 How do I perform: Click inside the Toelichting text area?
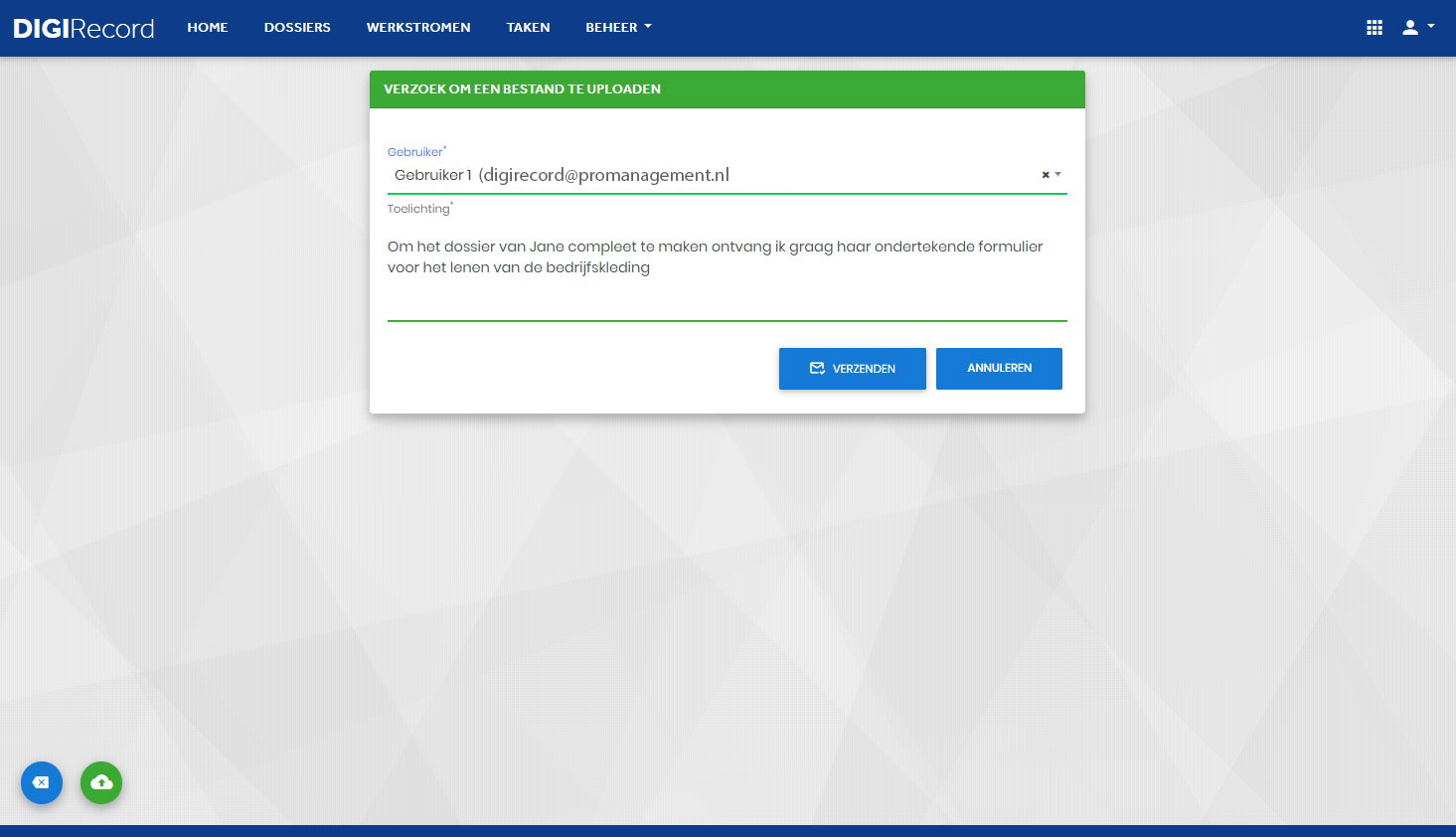727,270
